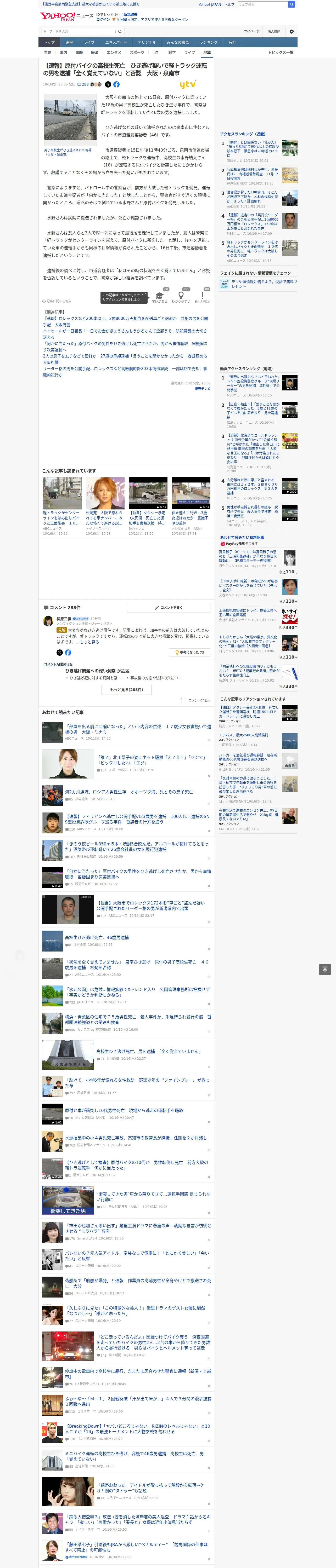Click the 288 comment count icon under headline

[x=82, y=85]
